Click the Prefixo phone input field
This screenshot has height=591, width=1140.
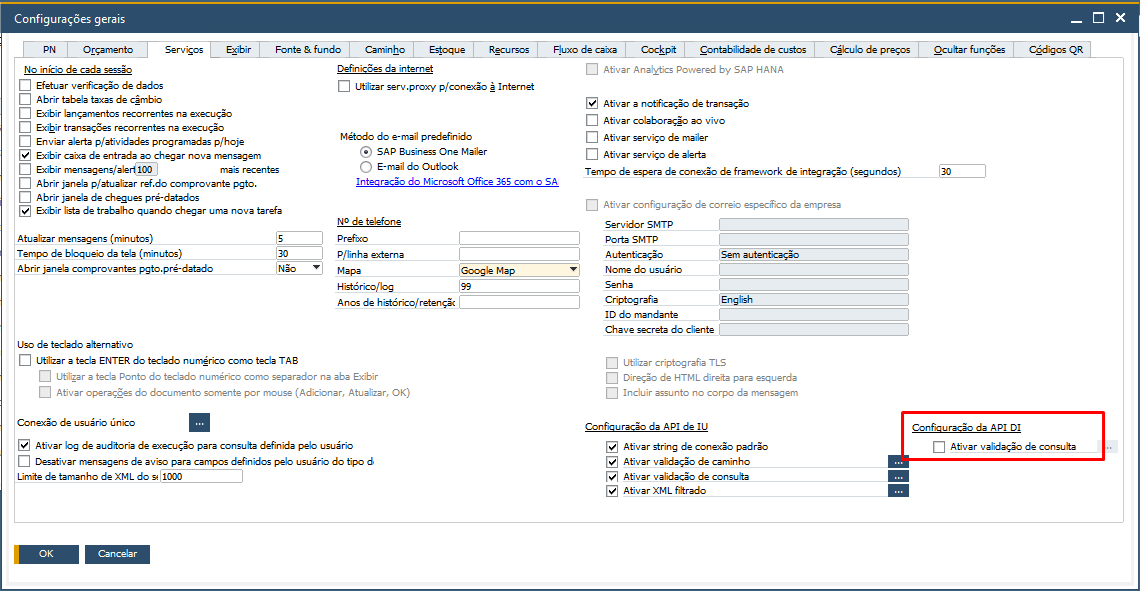point(519,238)
